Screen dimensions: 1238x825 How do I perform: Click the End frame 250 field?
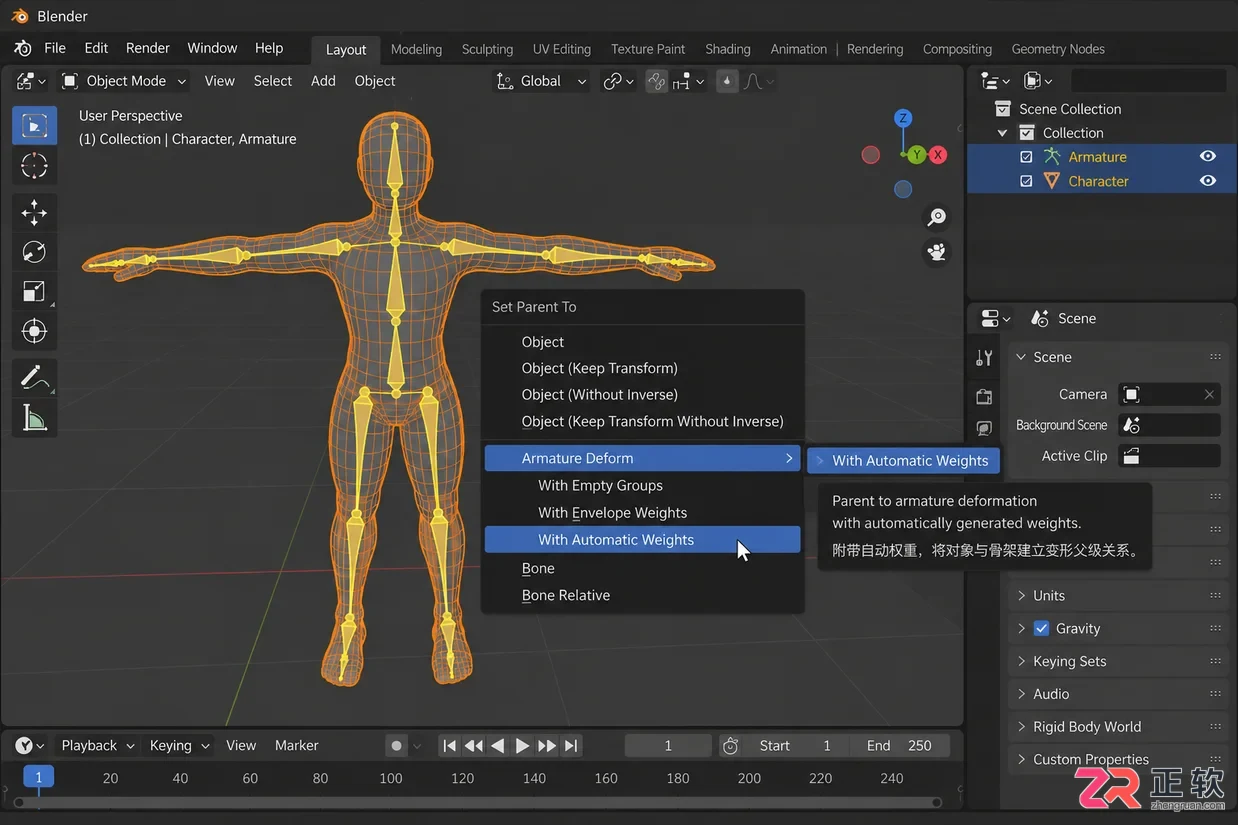899,746
